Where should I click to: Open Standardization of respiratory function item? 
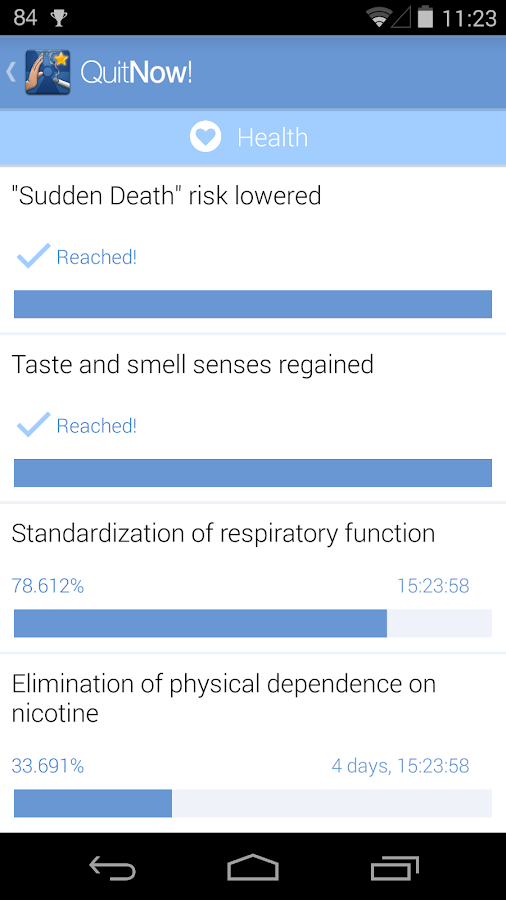[x=253, y=578]
